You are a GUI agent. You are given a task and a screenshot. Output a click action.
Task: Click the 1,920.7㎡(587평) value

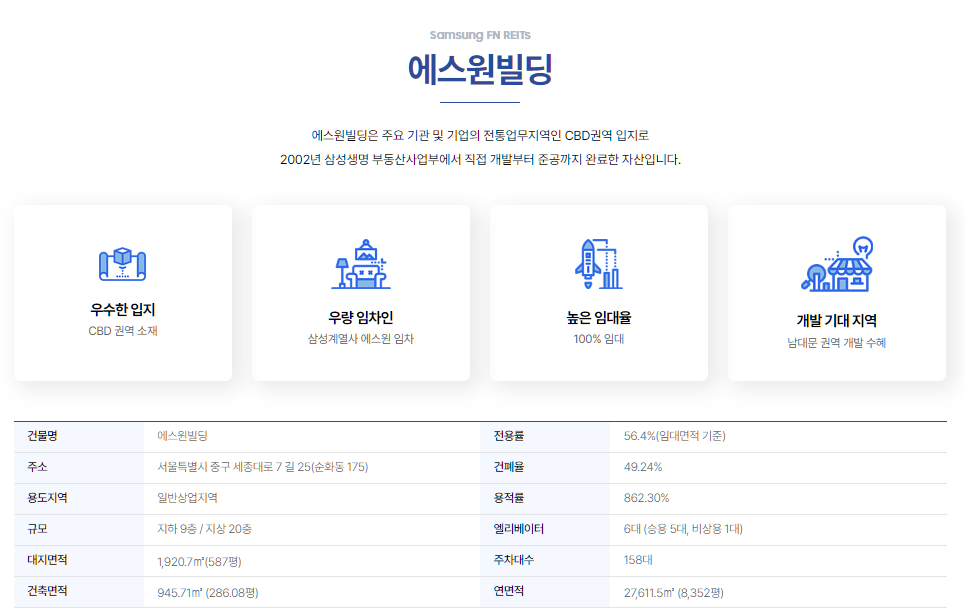[199, 562]
